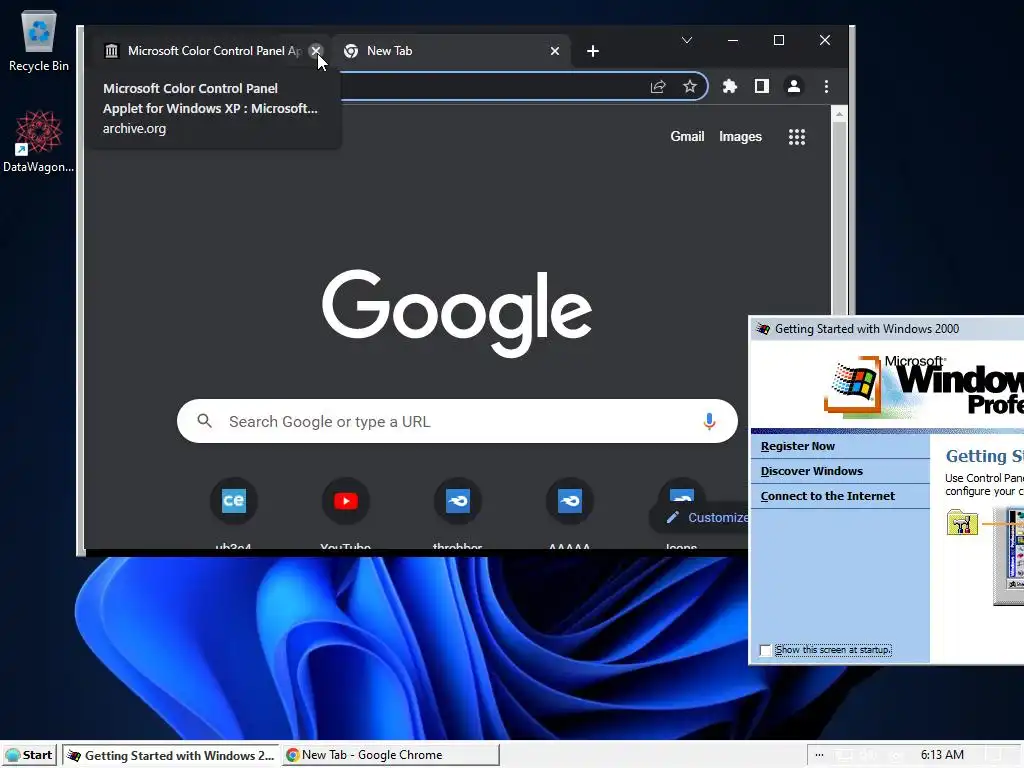Screen dimensions: 1024x768
Task: Open the Start menu
Action: tap(29, 755)
